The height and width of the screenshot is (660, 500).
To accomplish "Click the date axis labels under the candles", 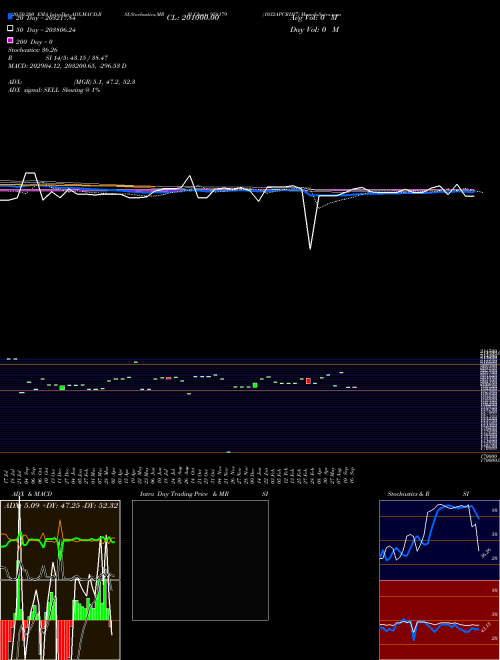I will [x=179, y=475].
